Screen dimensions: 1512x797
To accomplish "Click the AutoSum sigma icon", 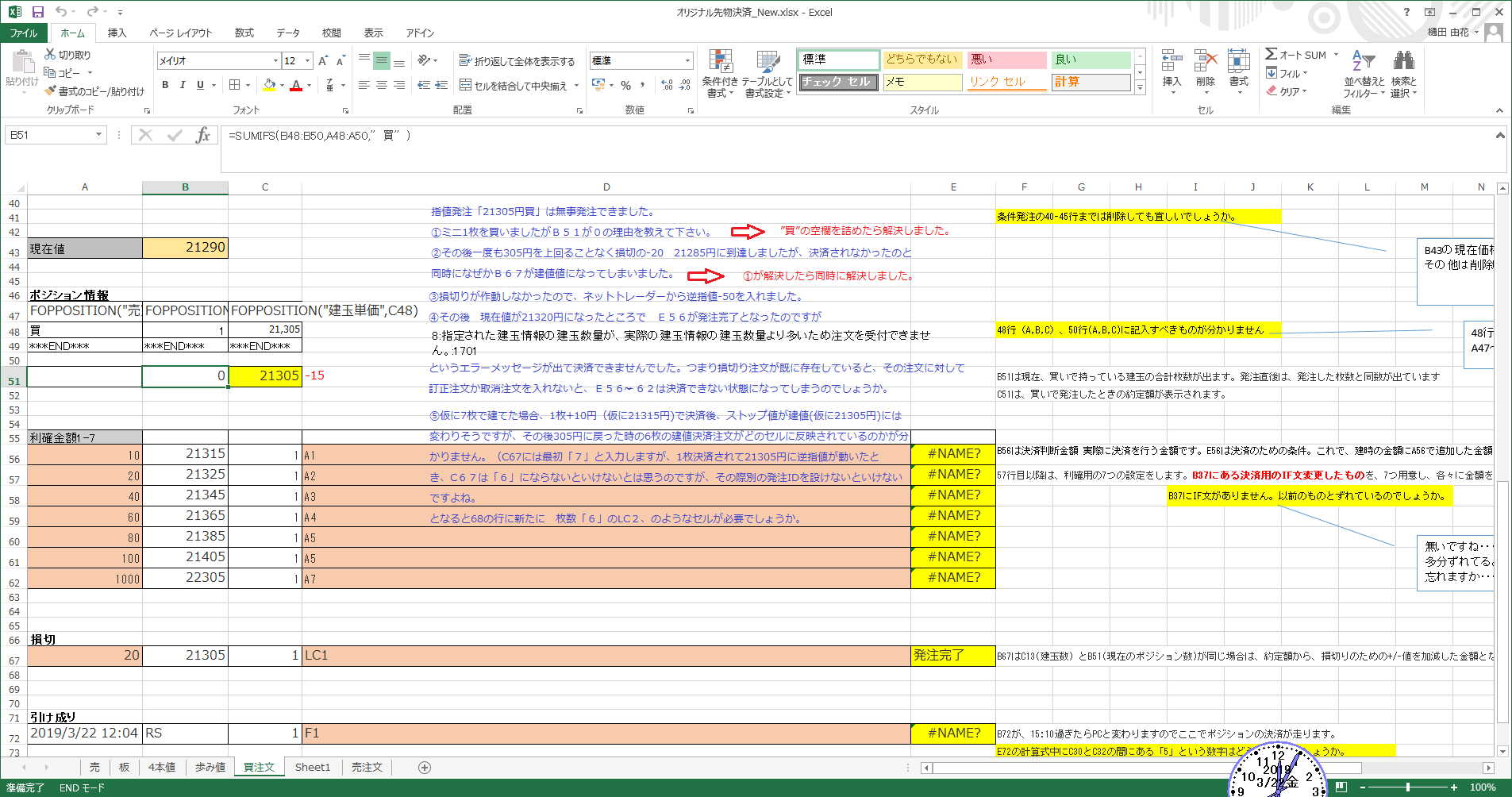I will tap(1271, 55).
